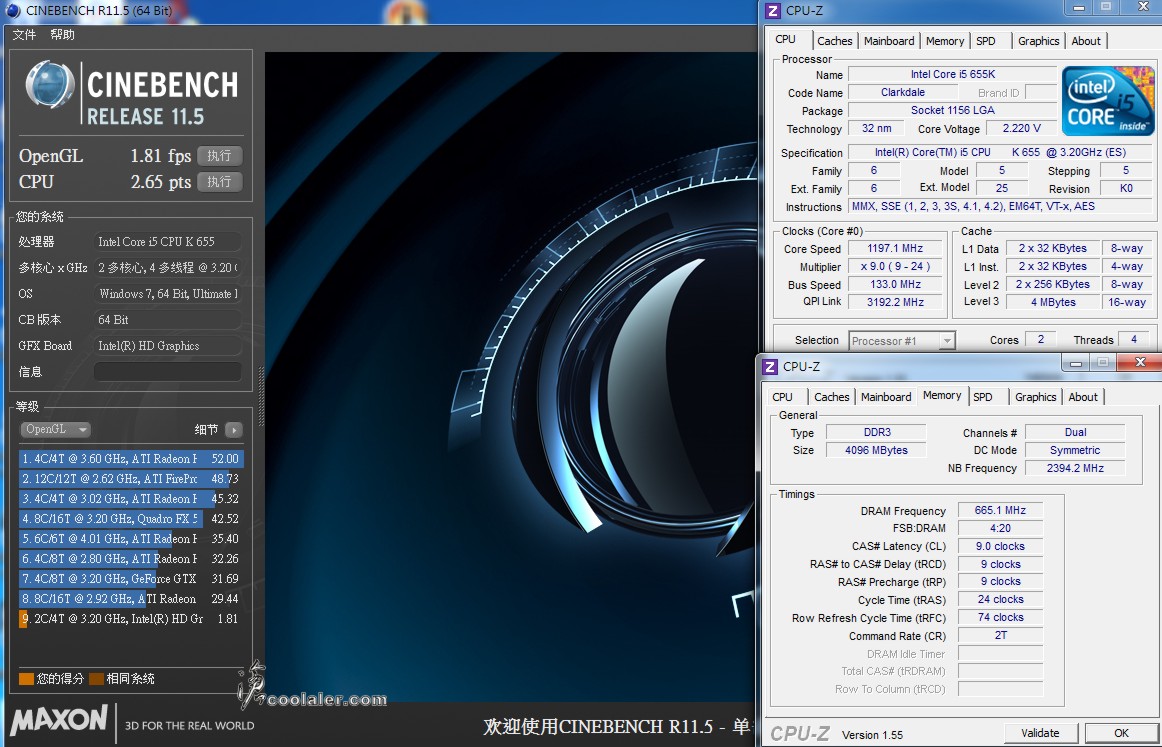The width and height of the screenshot is (1162, 747).
Task: Run the OpenGL benchmark test
Action: click(x=219, y=156)
